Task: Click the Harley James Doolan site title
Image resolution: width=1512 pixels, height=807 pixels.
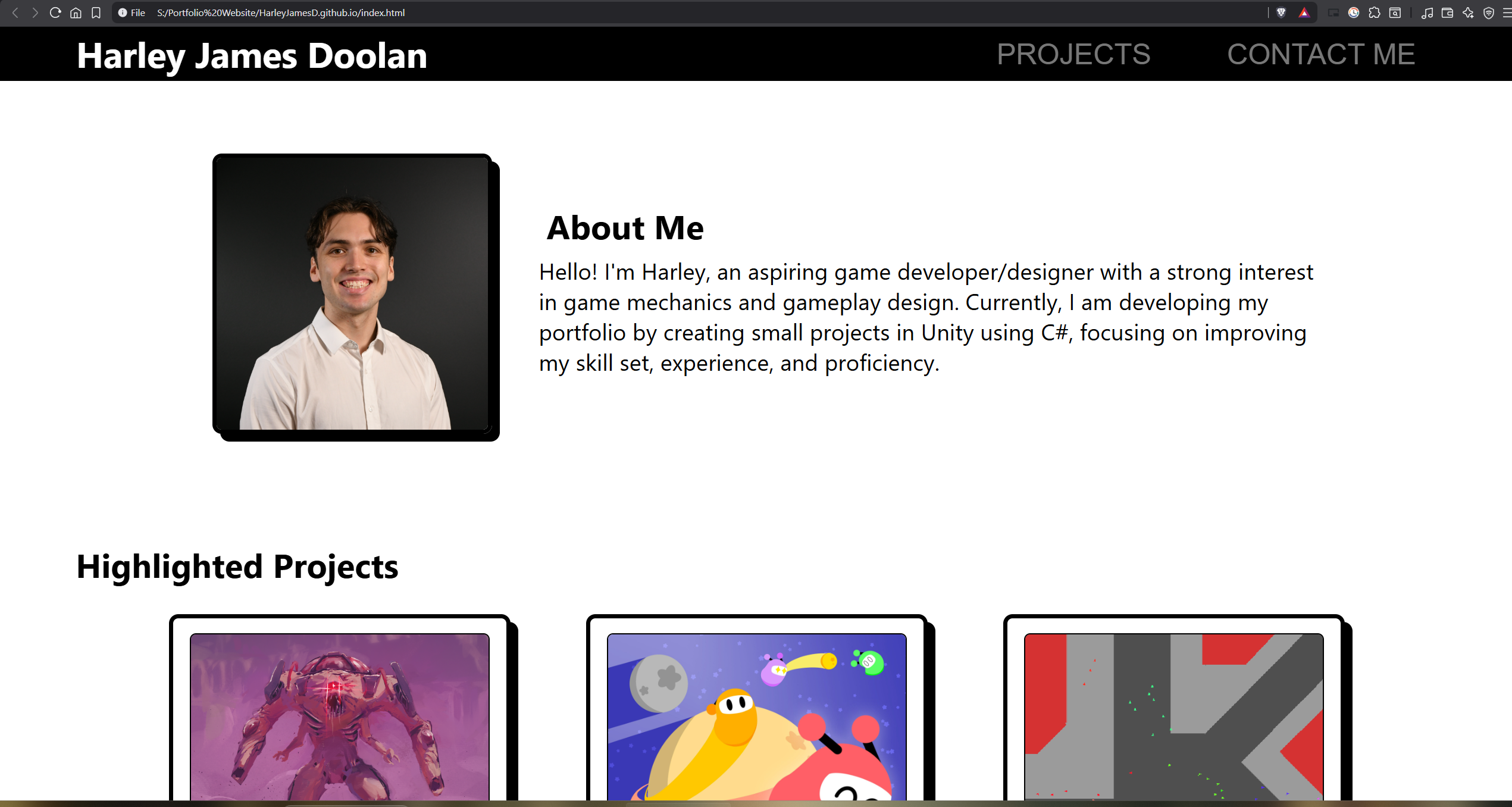Action: click(x=252, y=55)
